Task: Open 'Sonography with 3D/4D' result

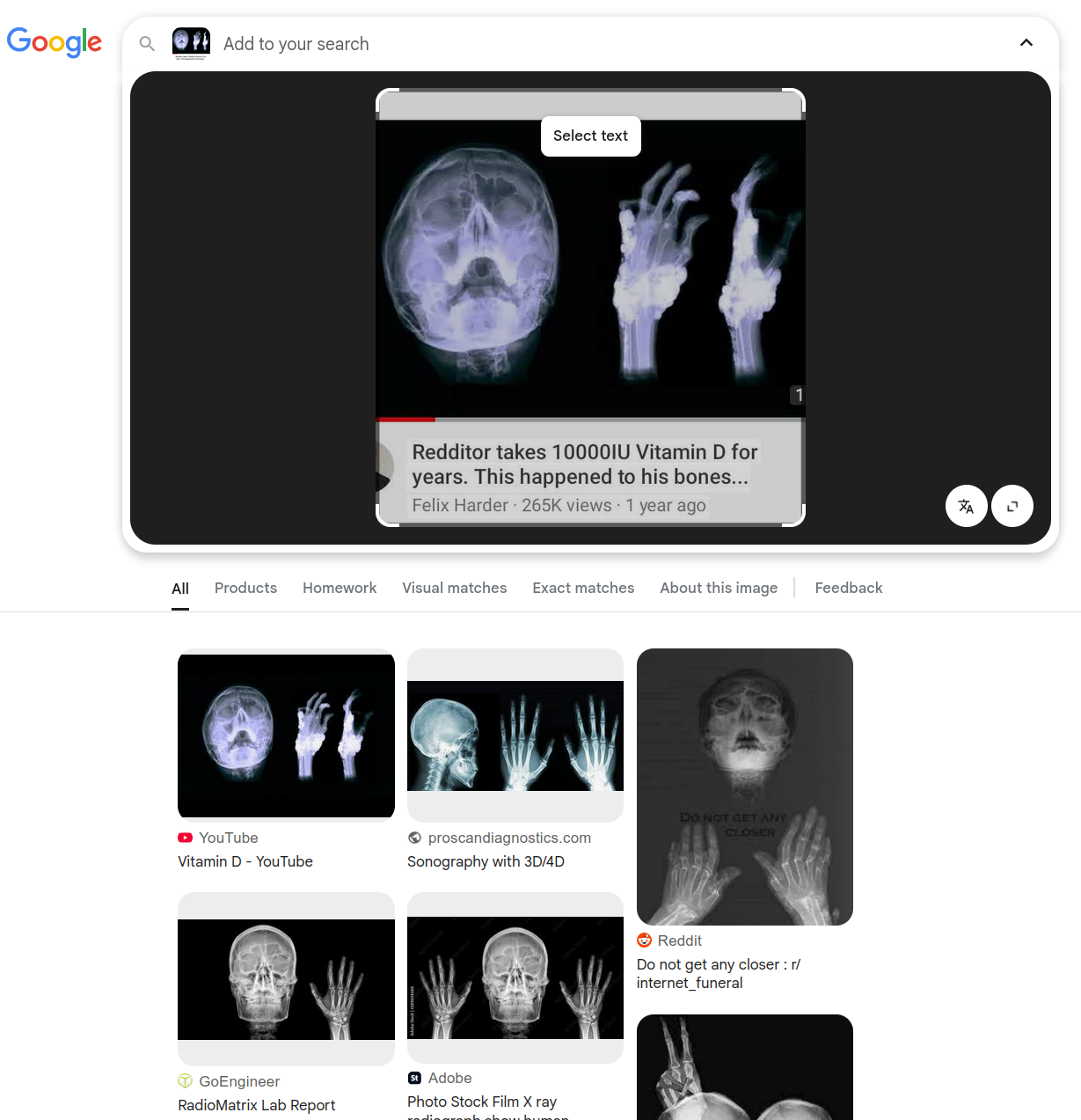Action: point(486,861)
